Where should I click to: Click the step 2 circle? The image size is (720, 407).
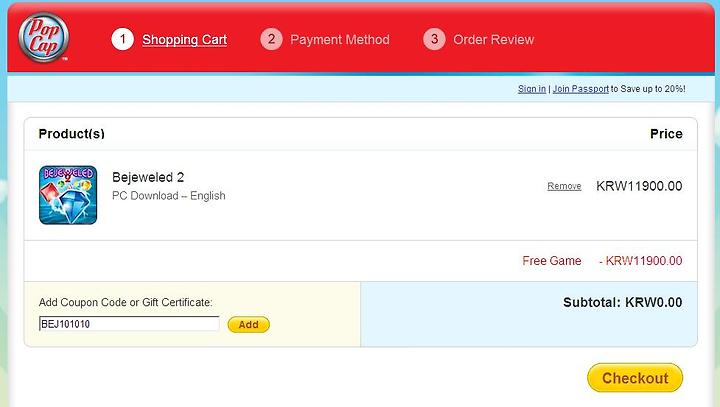click(x=271, y=40)
